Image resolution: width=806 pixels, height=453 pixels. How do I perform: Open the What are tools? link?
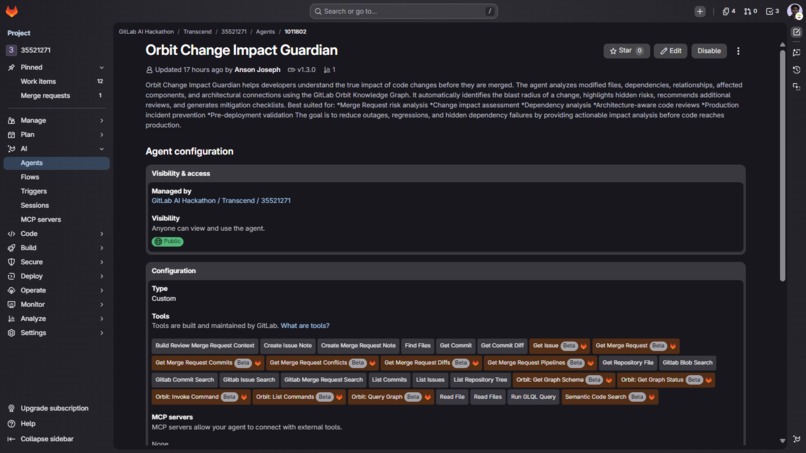(305, 325)
